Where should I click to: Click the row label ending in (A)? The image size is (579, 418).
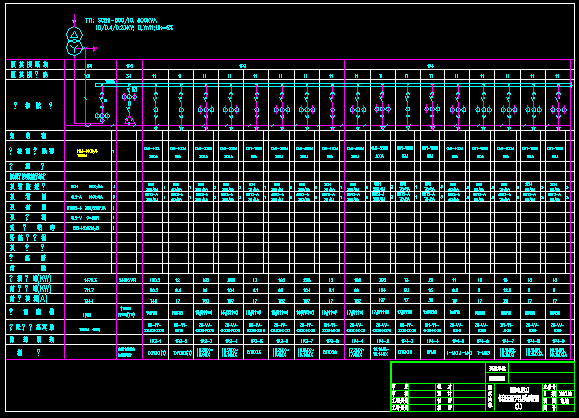click(x=28, y=298)
